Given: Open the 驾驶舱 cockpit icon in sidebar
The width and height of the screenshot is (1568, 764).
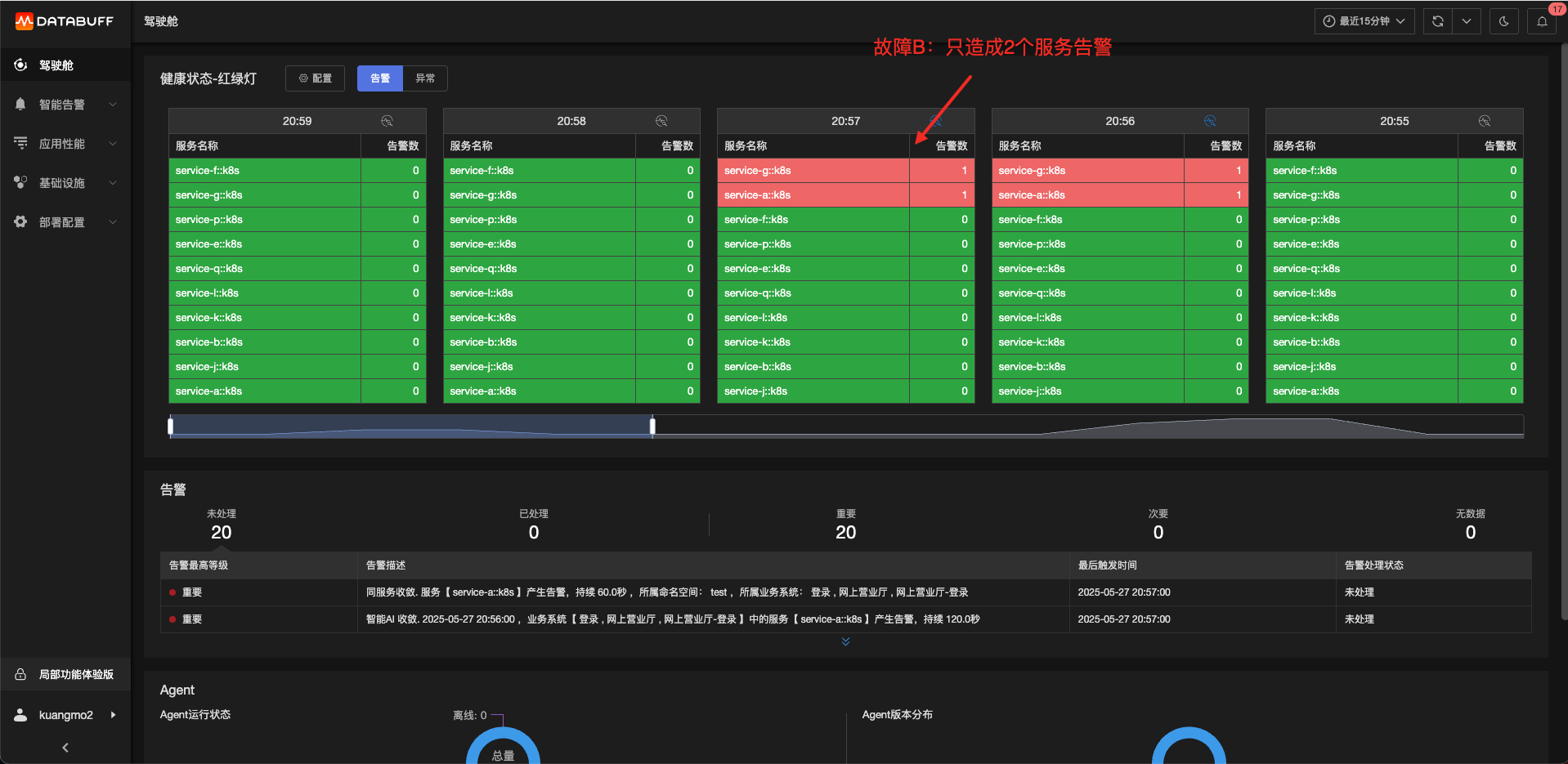Looking at the screenshot, I should coord(20,65).
